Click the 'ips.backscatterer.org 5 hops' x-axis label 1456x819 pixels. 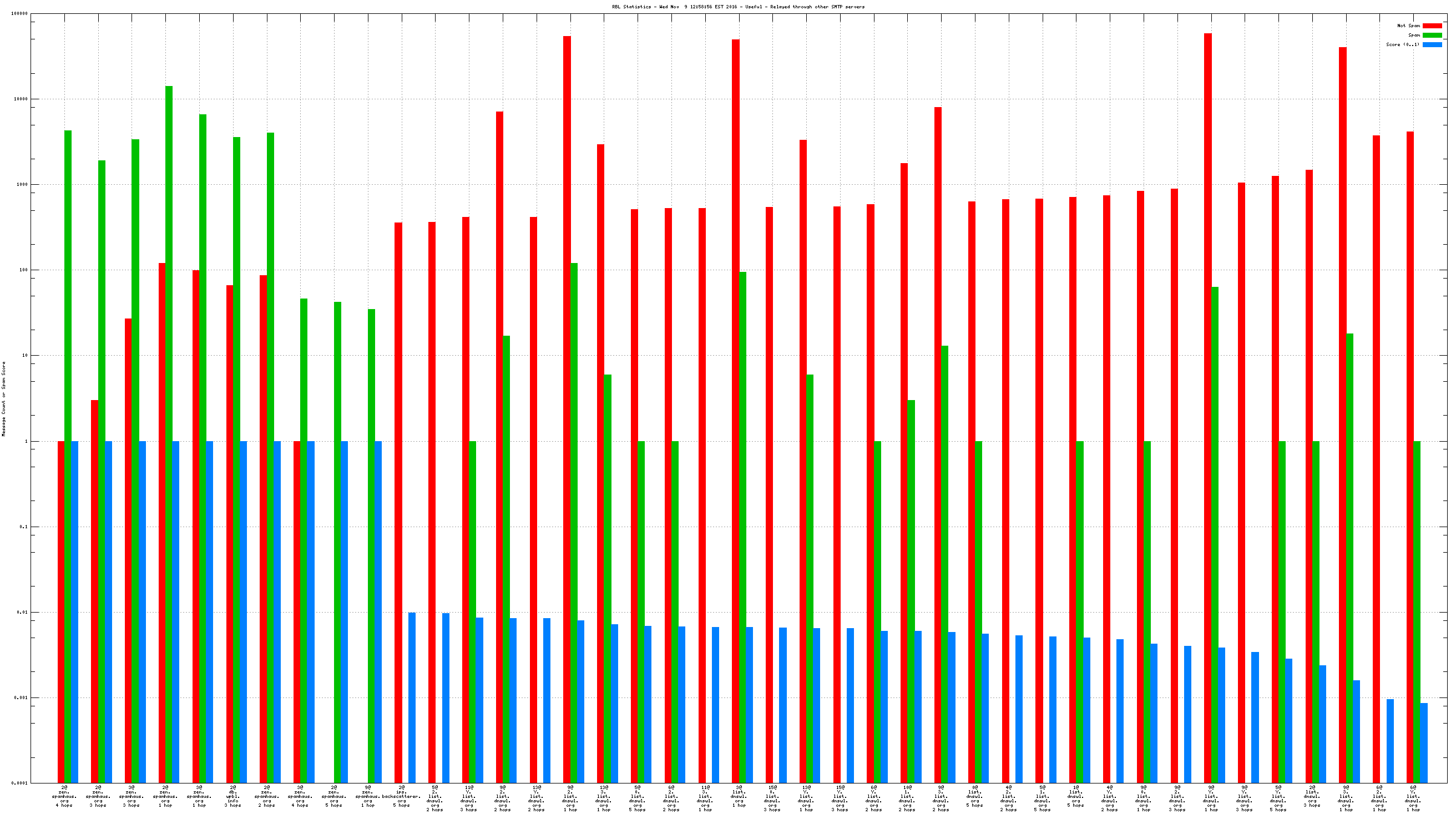[401, 796]
